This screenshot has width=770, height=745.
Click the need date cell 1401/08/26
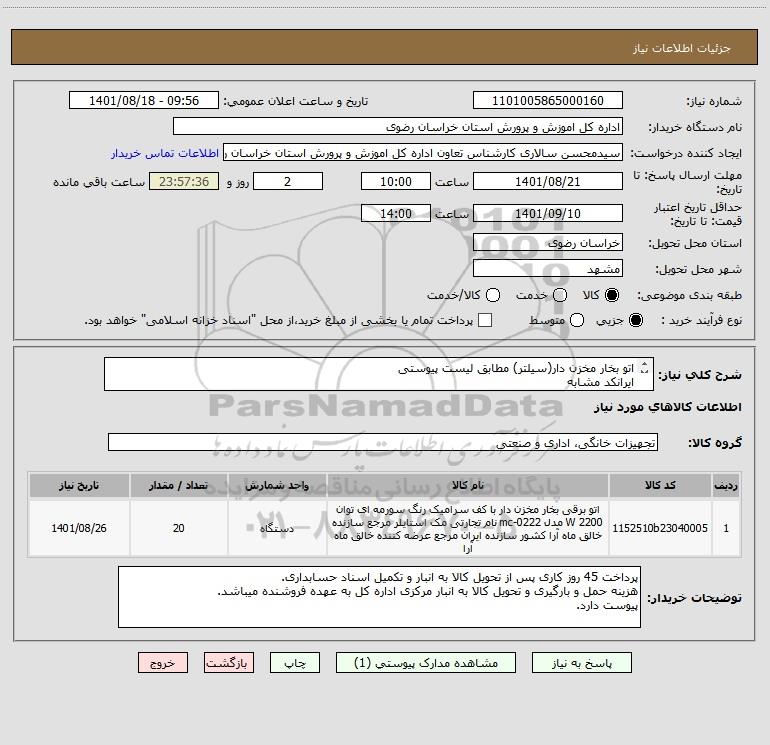coord(79,528)
